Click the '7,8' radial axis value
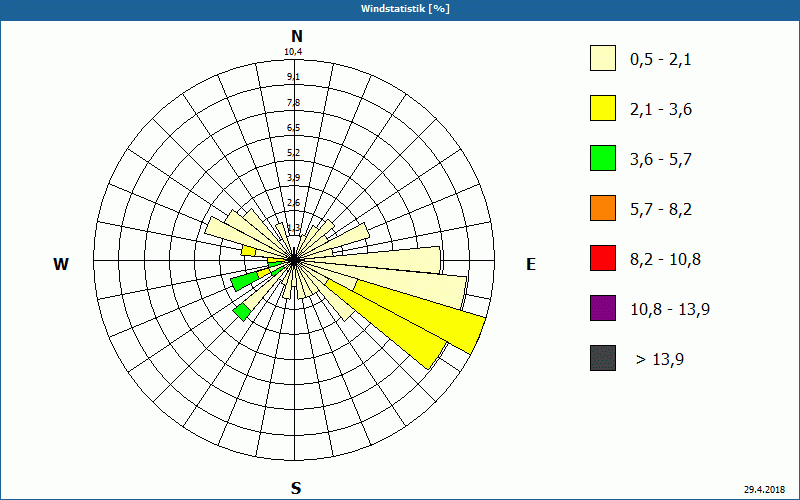Viewport: 800px width, 500px height. 293,103
